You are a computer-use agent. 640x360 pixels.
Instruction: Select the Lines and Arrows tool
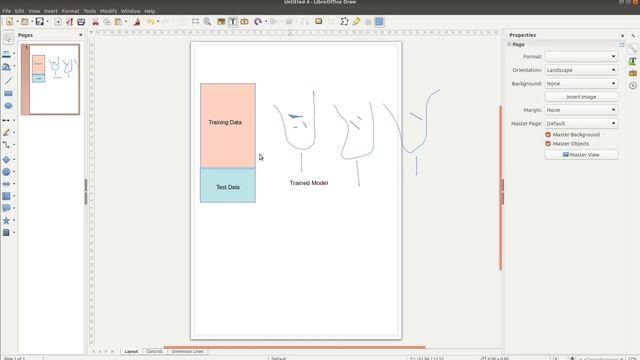tap(6, 120)
